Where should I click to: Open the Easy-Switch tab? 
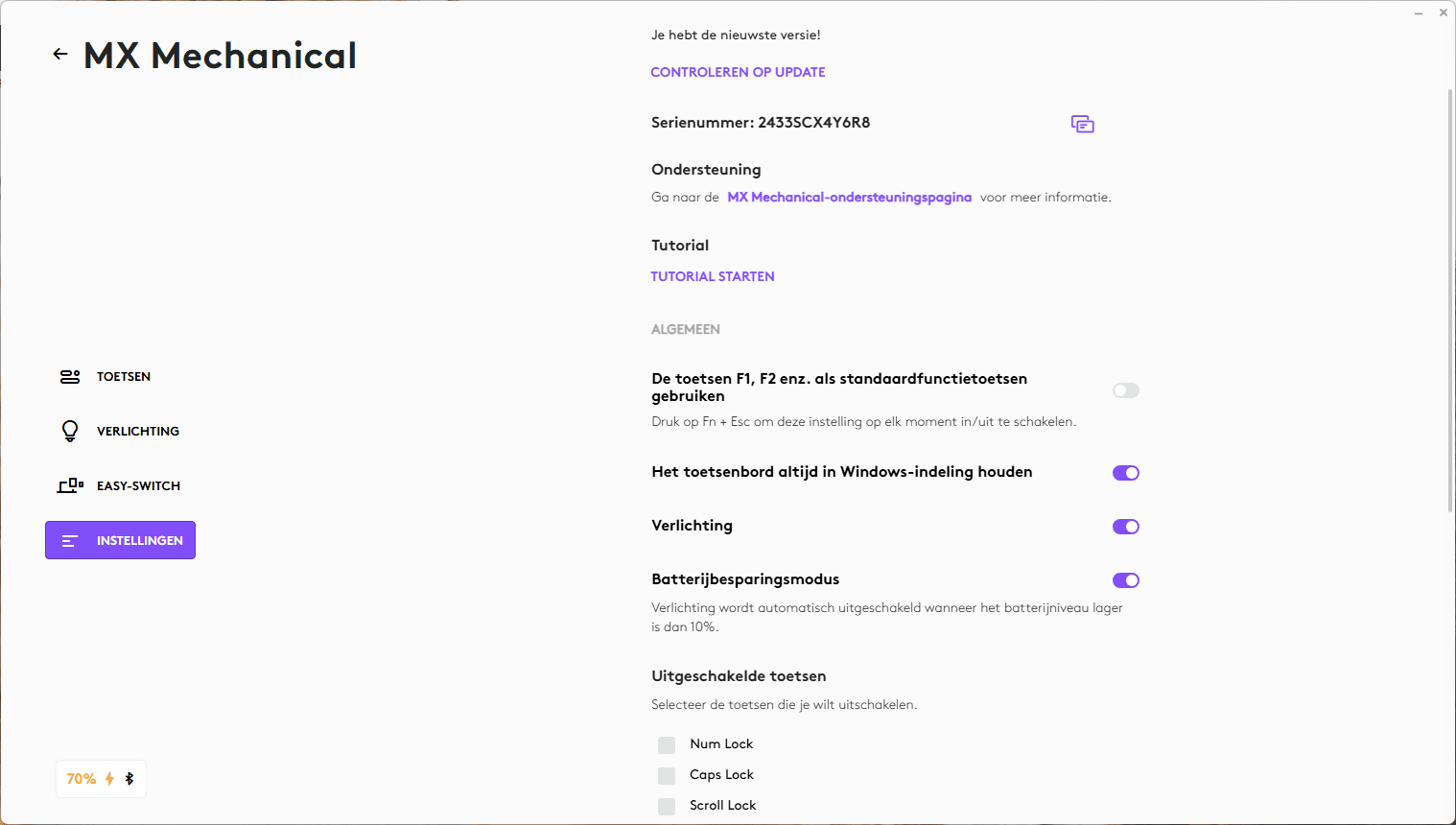(138, 486)
